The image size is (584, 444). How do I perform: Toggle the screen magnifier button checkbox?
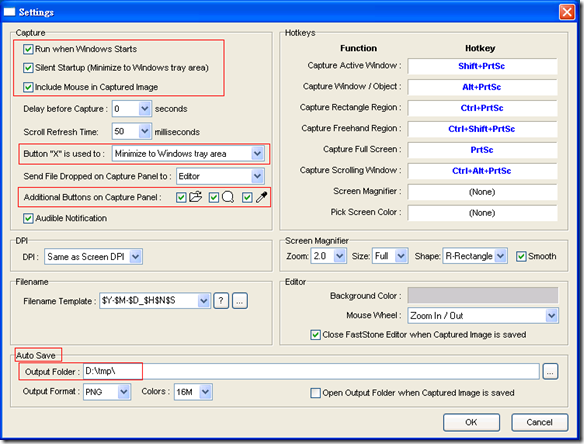(x=214, y=197)
